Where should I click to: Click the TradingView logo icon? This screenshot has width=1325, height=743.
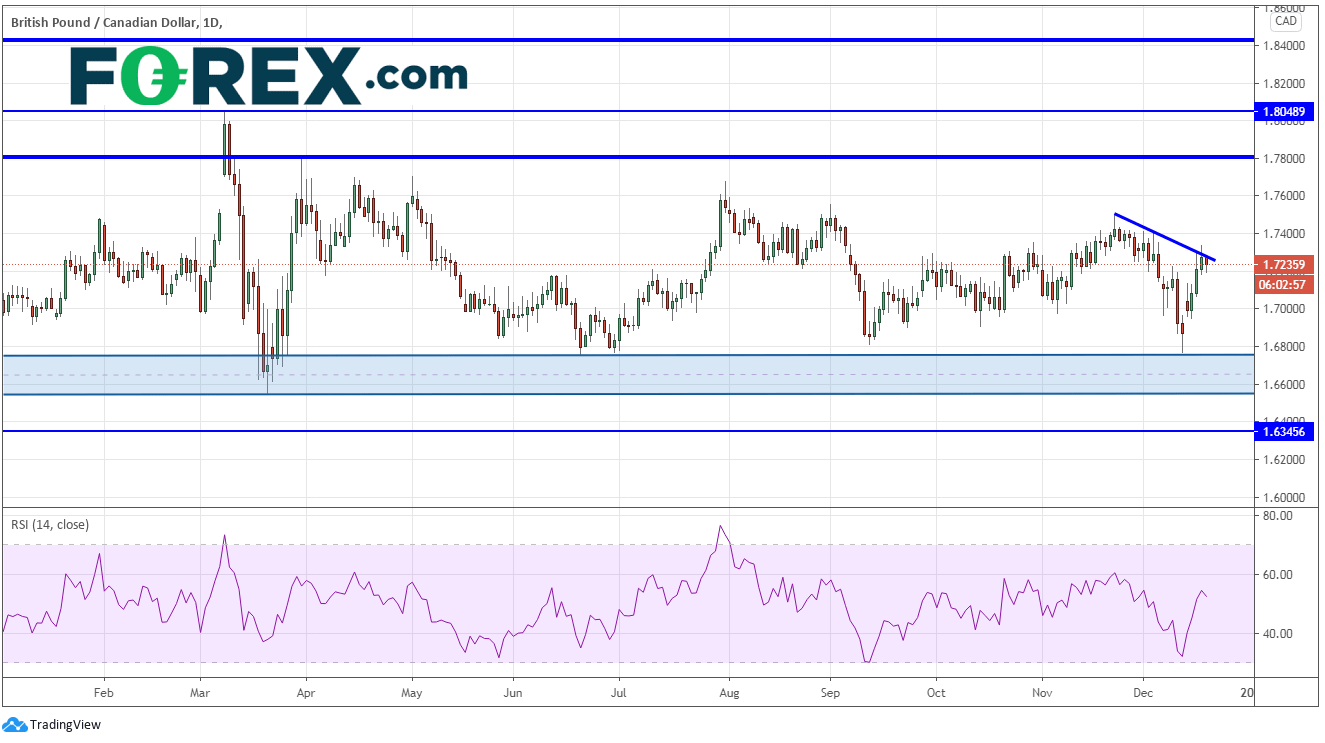(x=14, y=724)
